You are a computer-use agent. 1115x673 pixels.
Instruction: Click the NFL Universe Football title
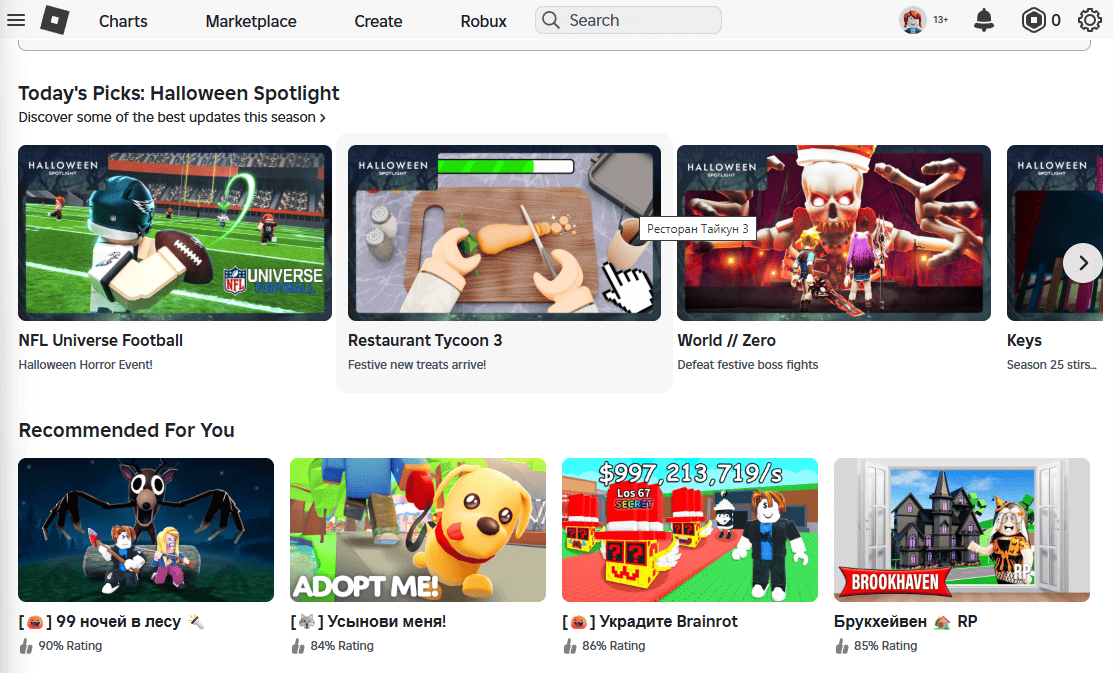[x=101, y=341]
